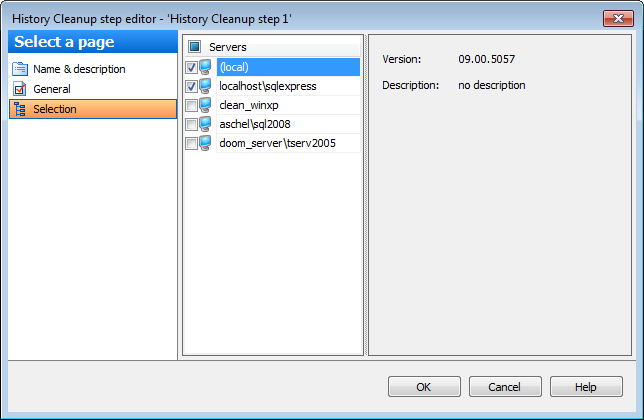Click the Servers column header

pos(273,47)
